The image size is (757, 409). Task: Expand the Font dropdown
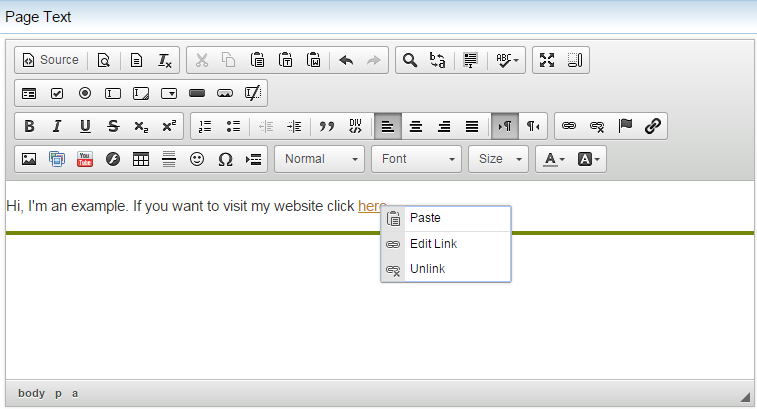417,159
